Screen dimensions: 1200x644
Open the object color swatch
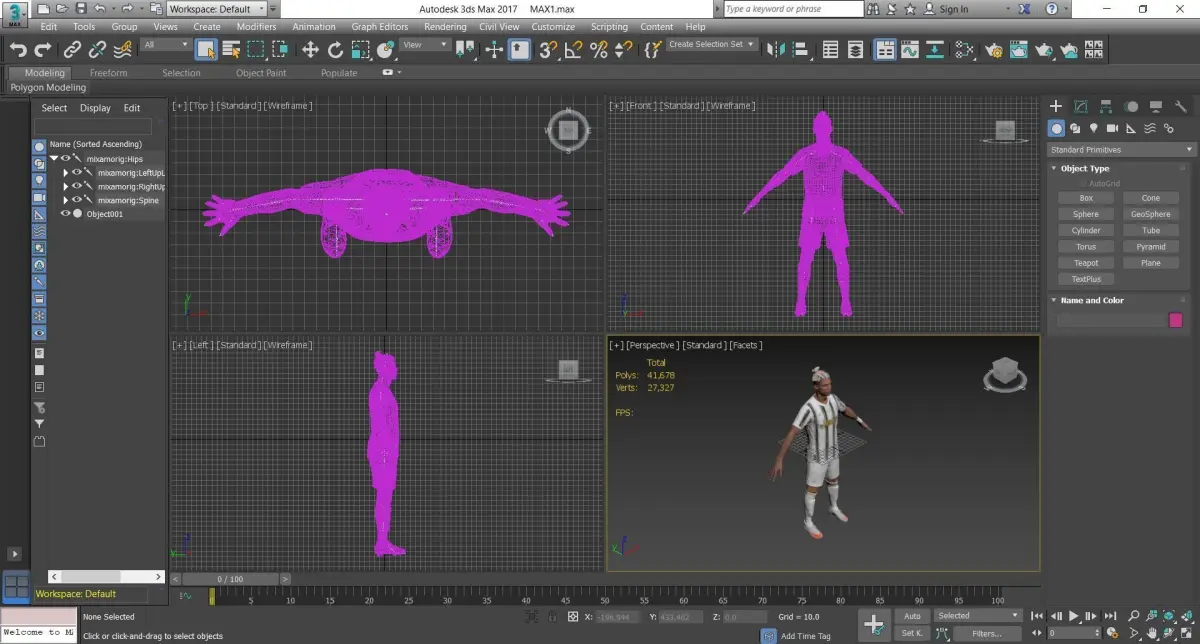(1176, 320)
